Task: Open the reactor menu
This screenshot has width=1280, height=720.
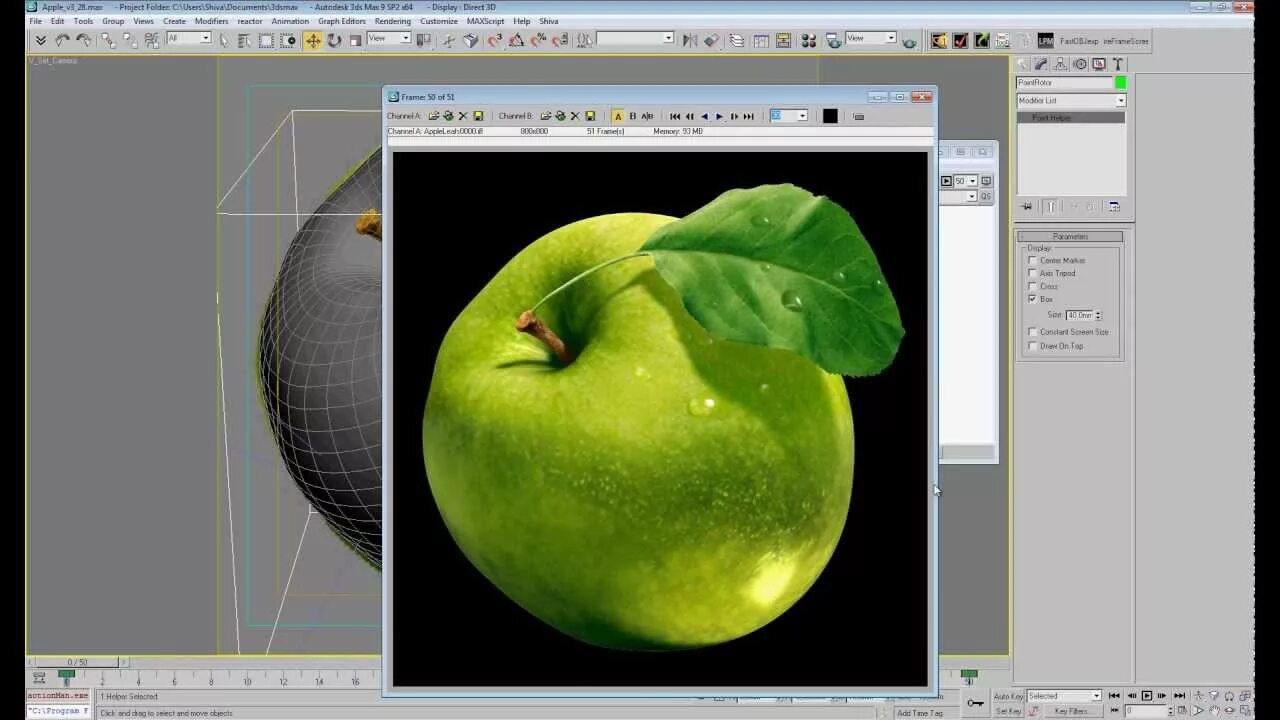Action: (250, 21)
